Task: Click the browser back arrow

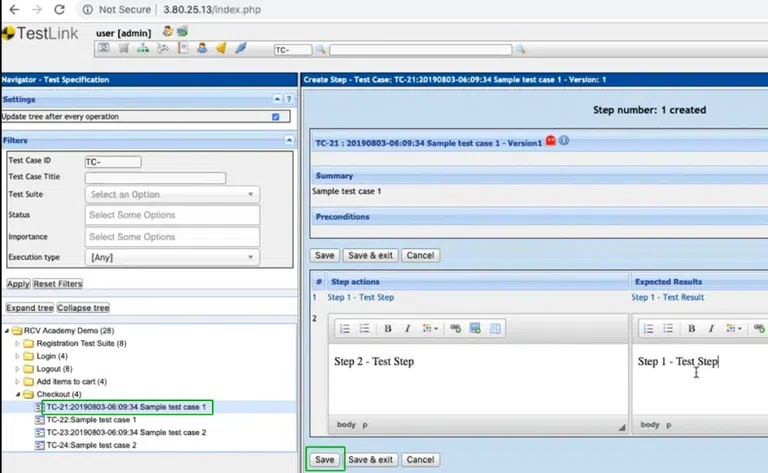Action: coord(14,9)
